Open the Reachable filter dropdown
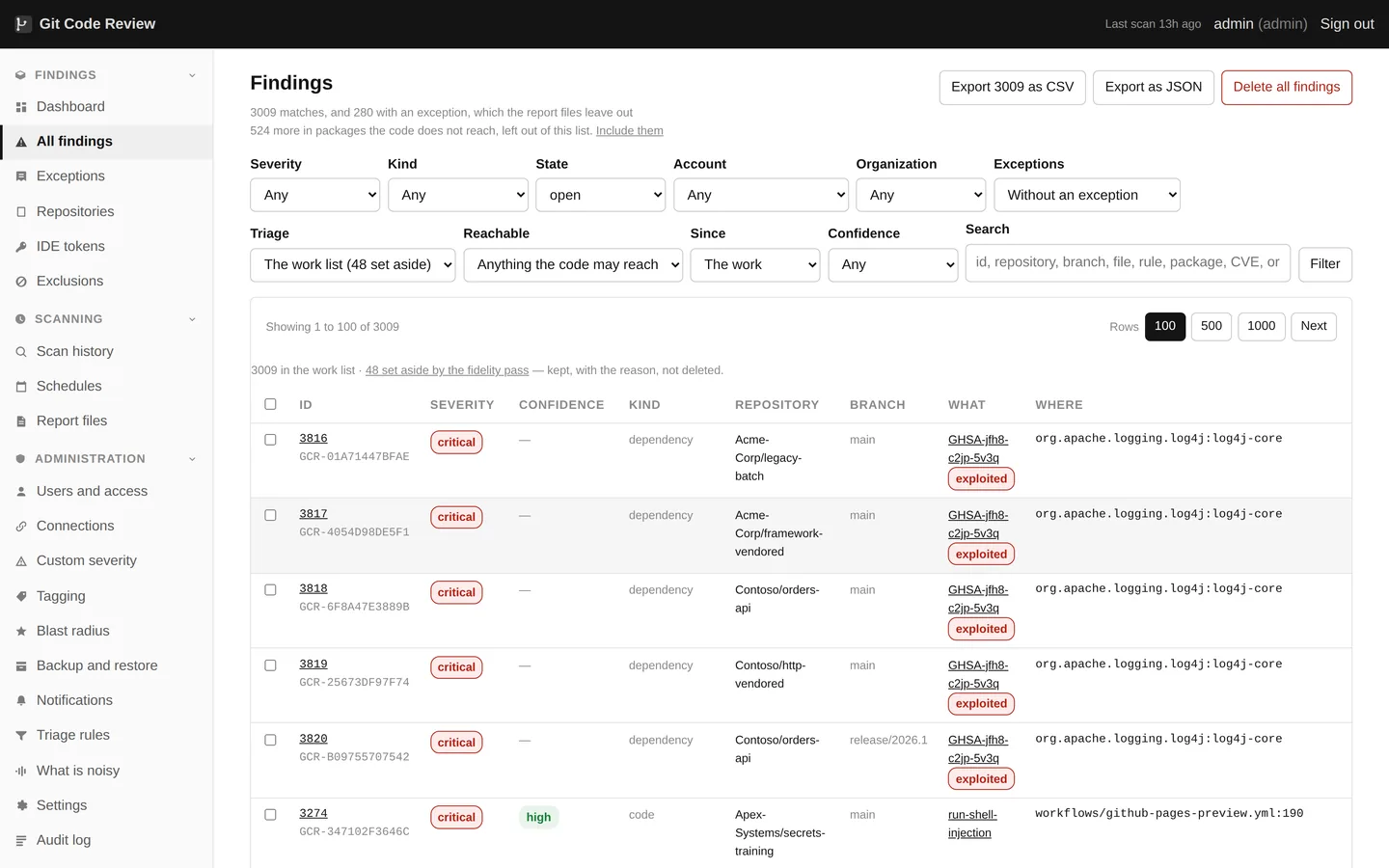The height and width of the screenshot is (868, 1389). (573, 264)
